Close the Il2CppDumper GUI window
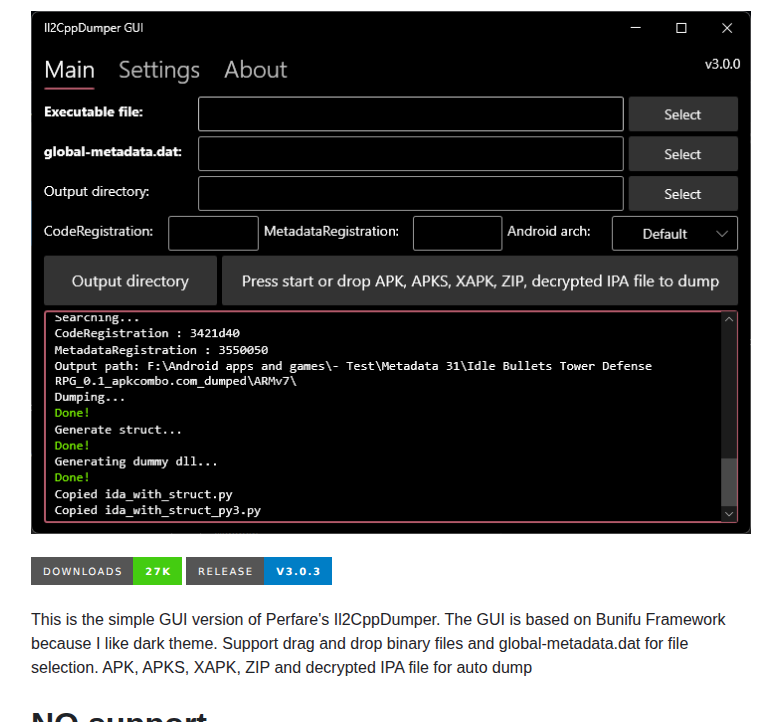 (x=727, y=28)
